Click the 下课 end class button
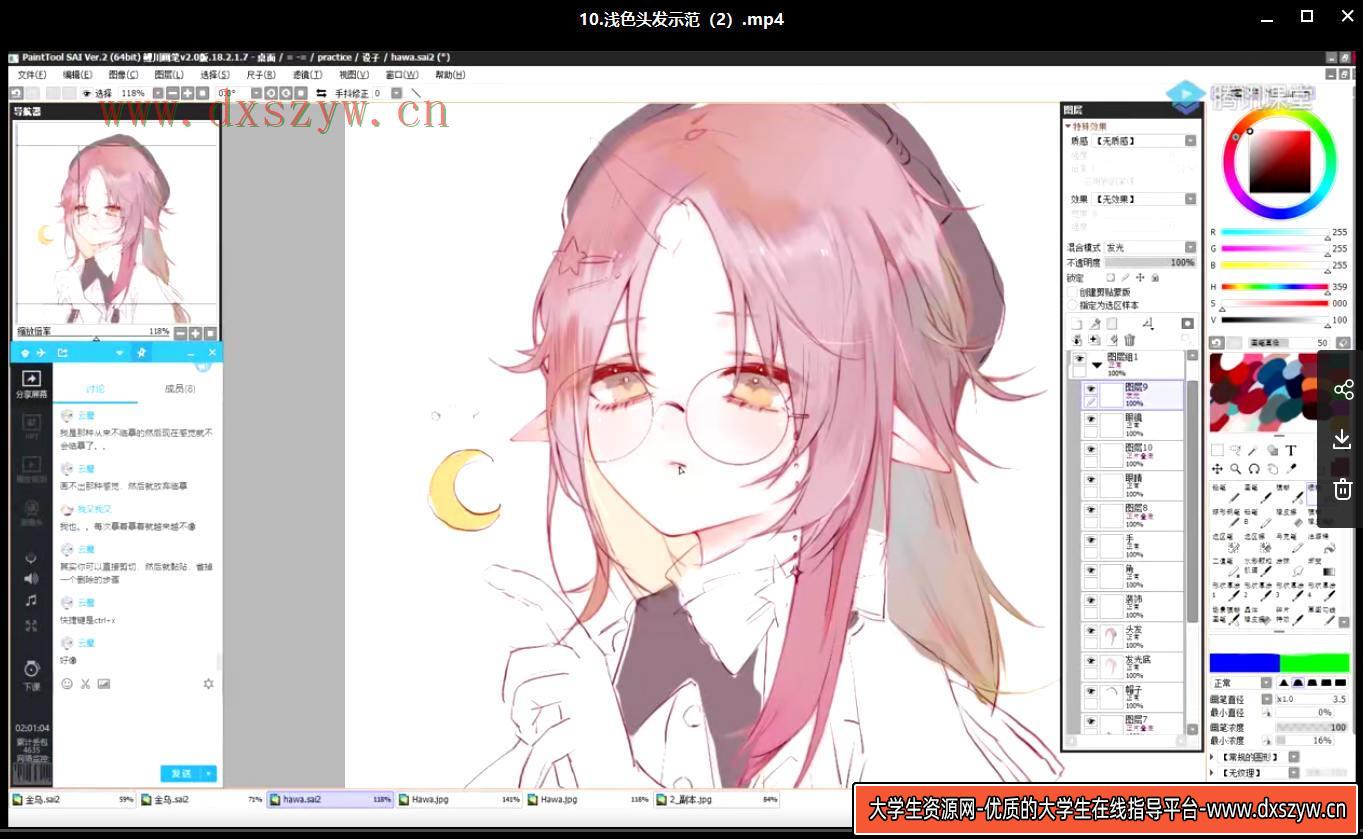 point(31,675)
